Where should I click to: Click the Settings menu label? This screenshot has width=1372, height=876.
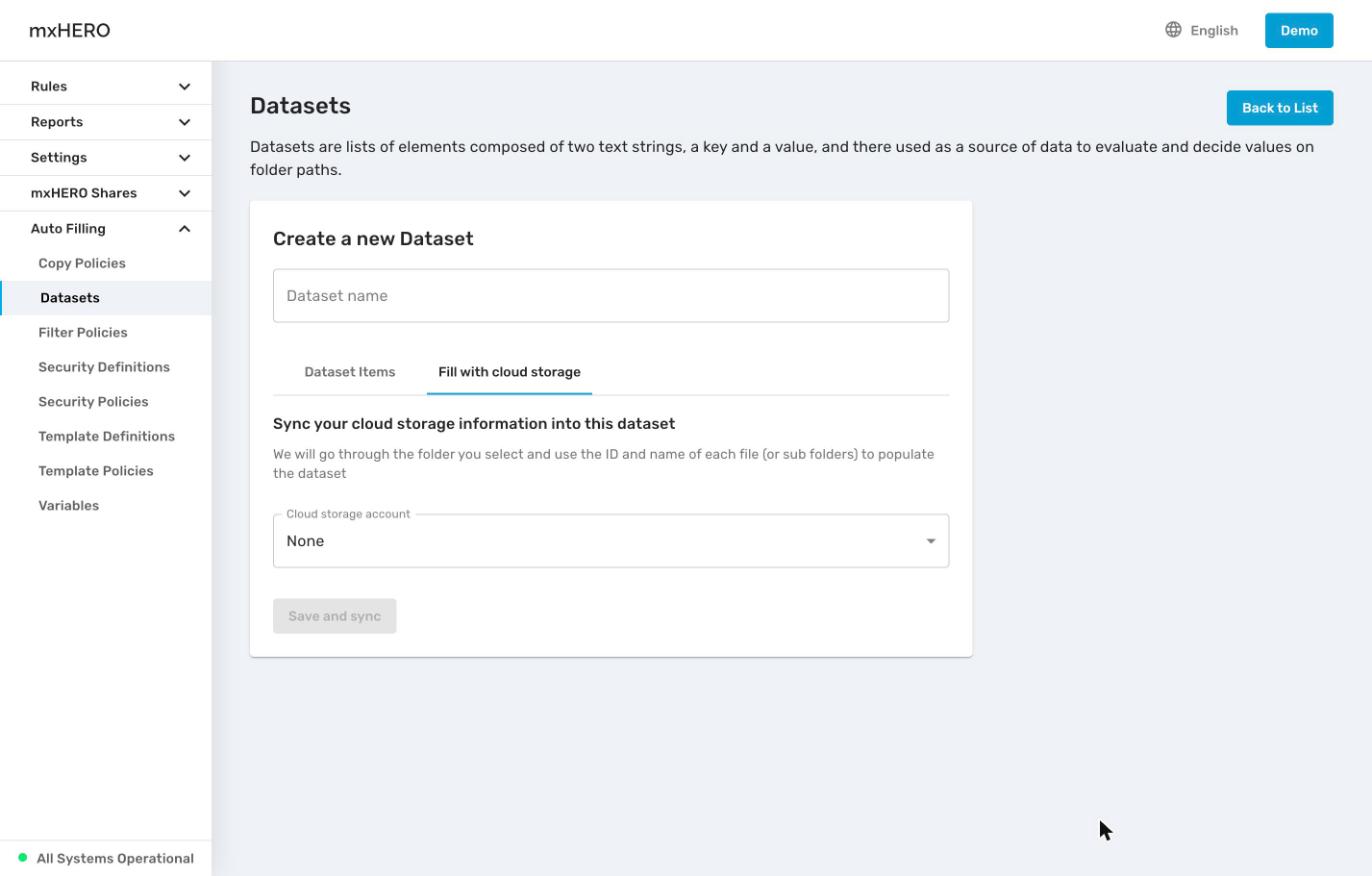(x=59, y=158)
